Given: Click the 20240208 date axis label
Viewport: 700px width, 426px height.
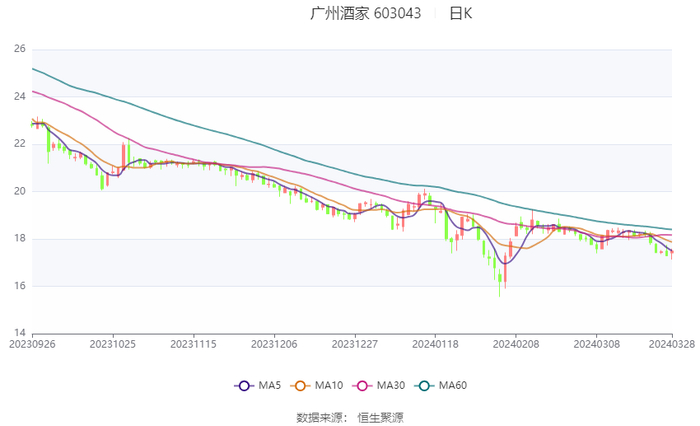Looking at the screenshot, I should [515, 342].
